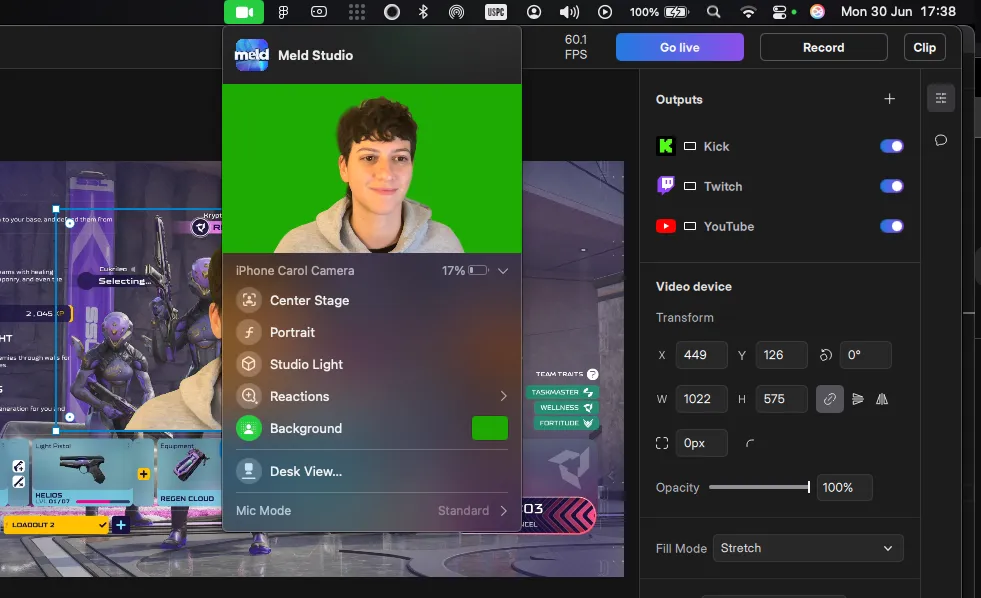981x598 pixels.
Task: Enable Center Stage for the iPhone camera
Action: point(309,300)
